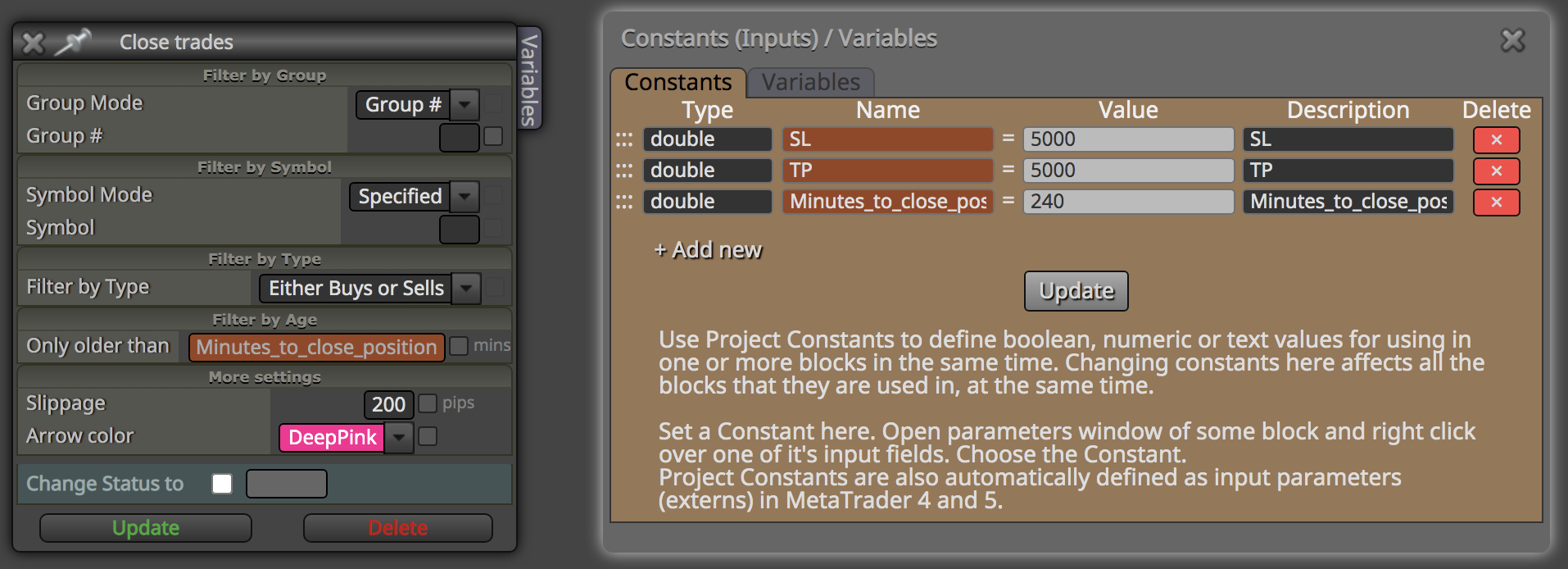Image resolution: width=1568 pixels, height=569 pixels.
Task: Grab drag handle of Minutes_to_close_pos row
Action: 624,203
